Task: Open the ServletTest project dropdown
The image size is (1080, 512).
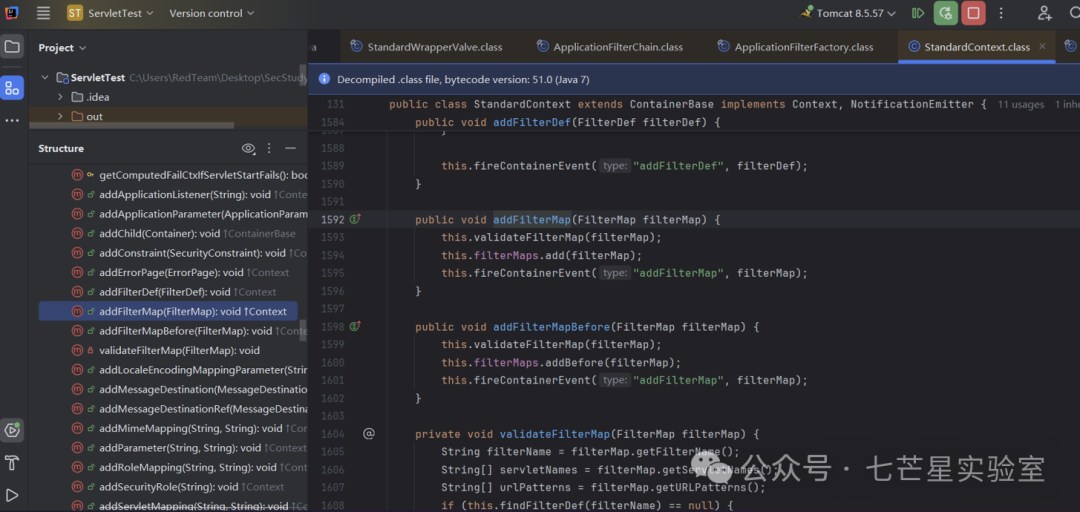Action: point(110,13)
